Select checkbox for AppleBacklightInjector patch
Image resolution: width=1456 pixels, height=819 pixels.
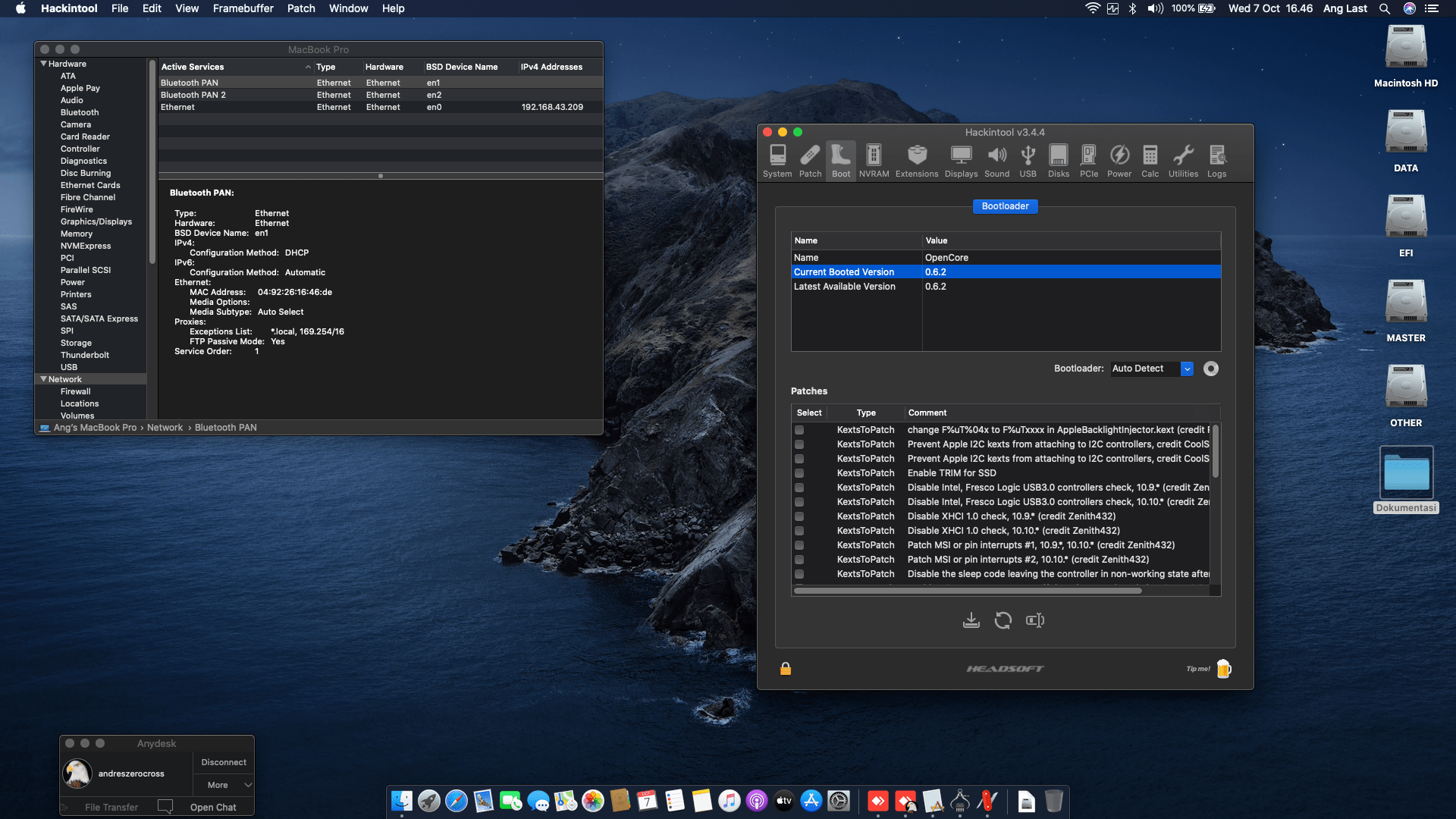799,430
